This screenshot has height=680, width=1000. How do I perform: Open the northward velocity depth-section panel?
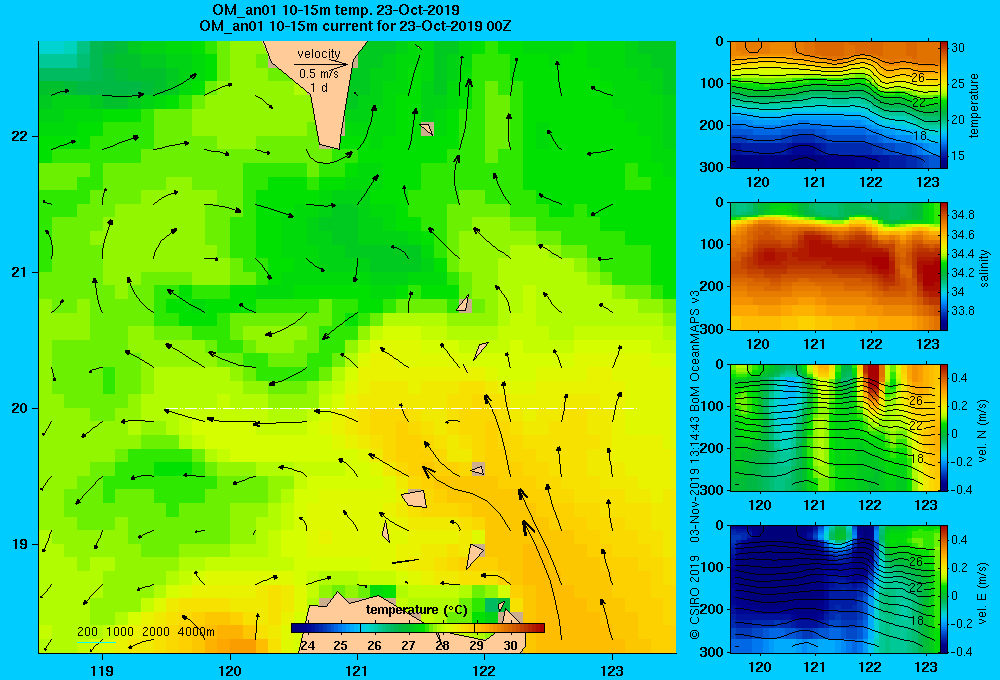pos(834,427)
